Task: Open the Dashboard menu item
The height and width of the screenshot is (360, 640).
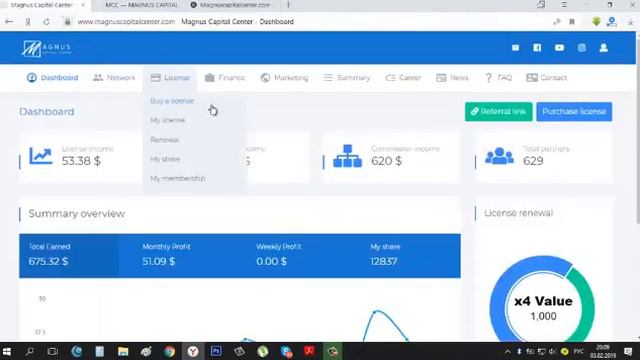Action: coord(52,78)
